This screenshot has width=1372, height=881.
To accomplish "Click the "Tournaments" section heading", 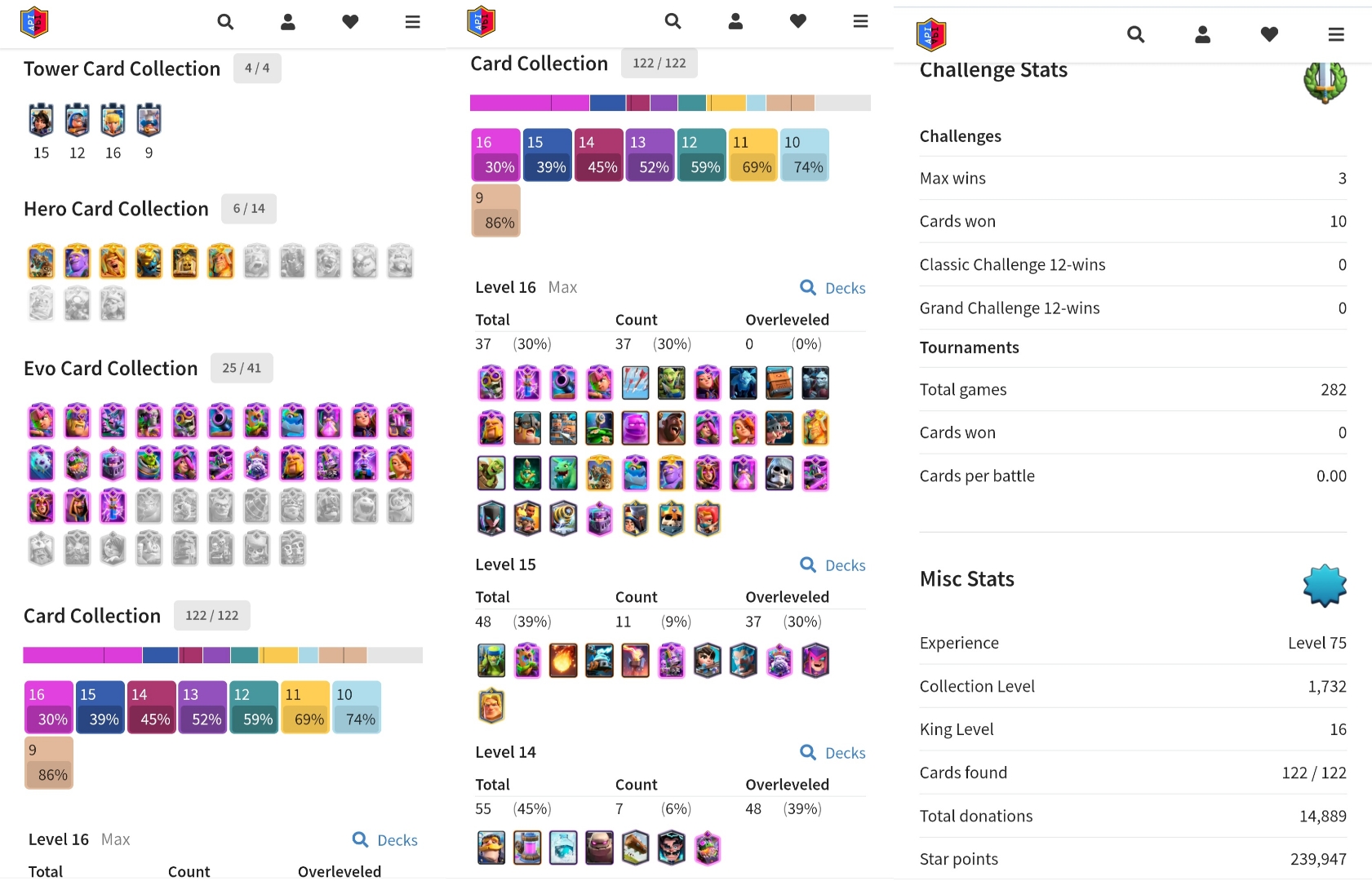I will [x=970, y=348].
